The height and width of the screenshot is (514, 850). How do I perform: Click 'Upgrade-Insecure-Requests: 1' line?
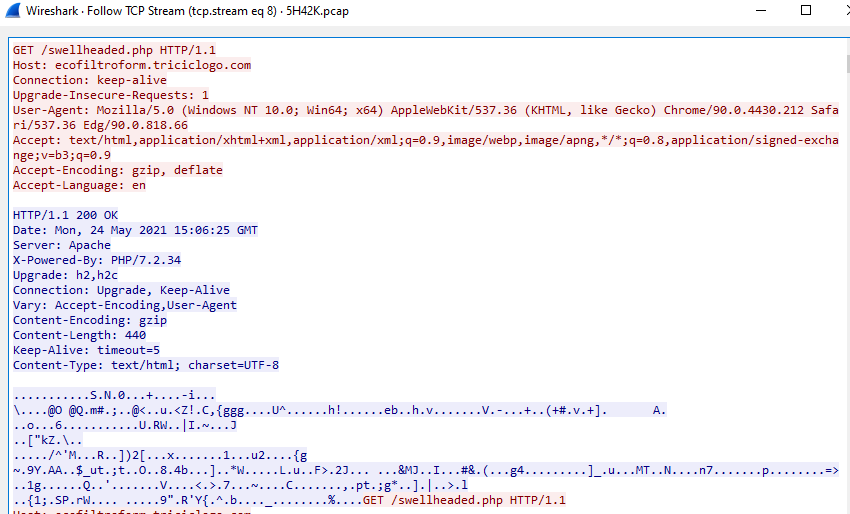pyautogui.click(x=111, y=95)
